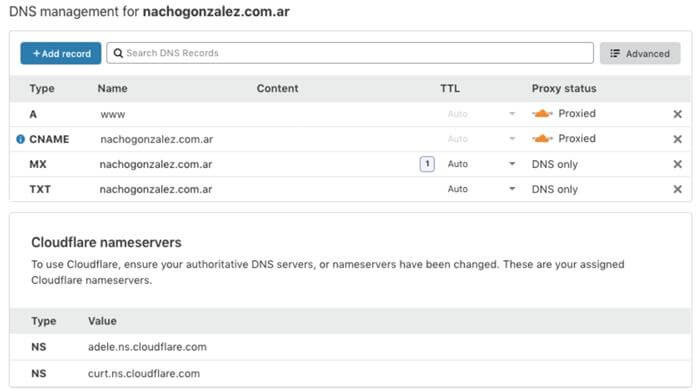Click the search magnifier icon
The width and height of the screenshot is (700, 391).
pos(118,53)
